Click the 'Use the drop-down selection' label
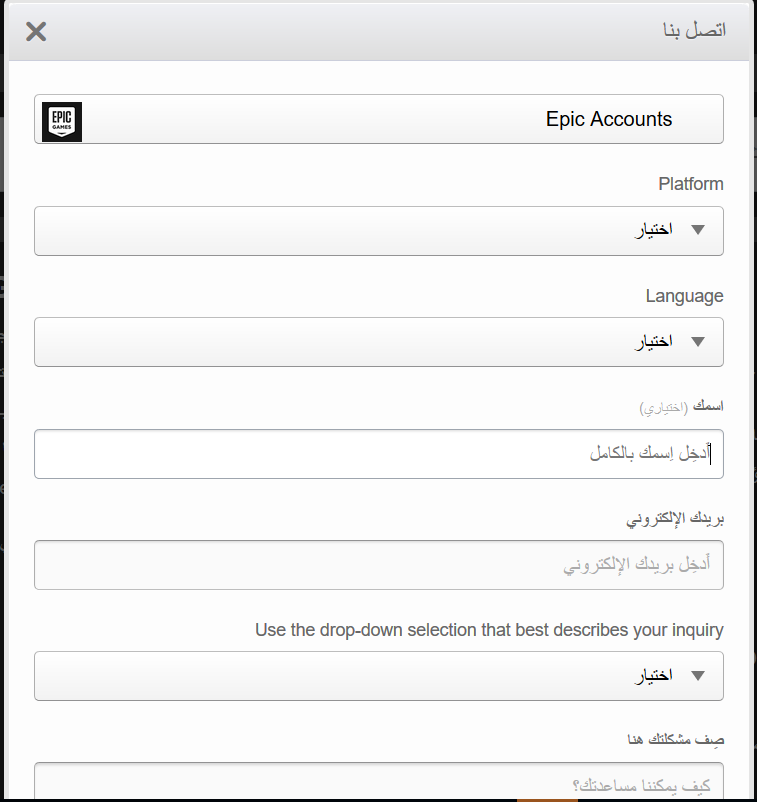 pyautogui.click(x=489, y=630)
